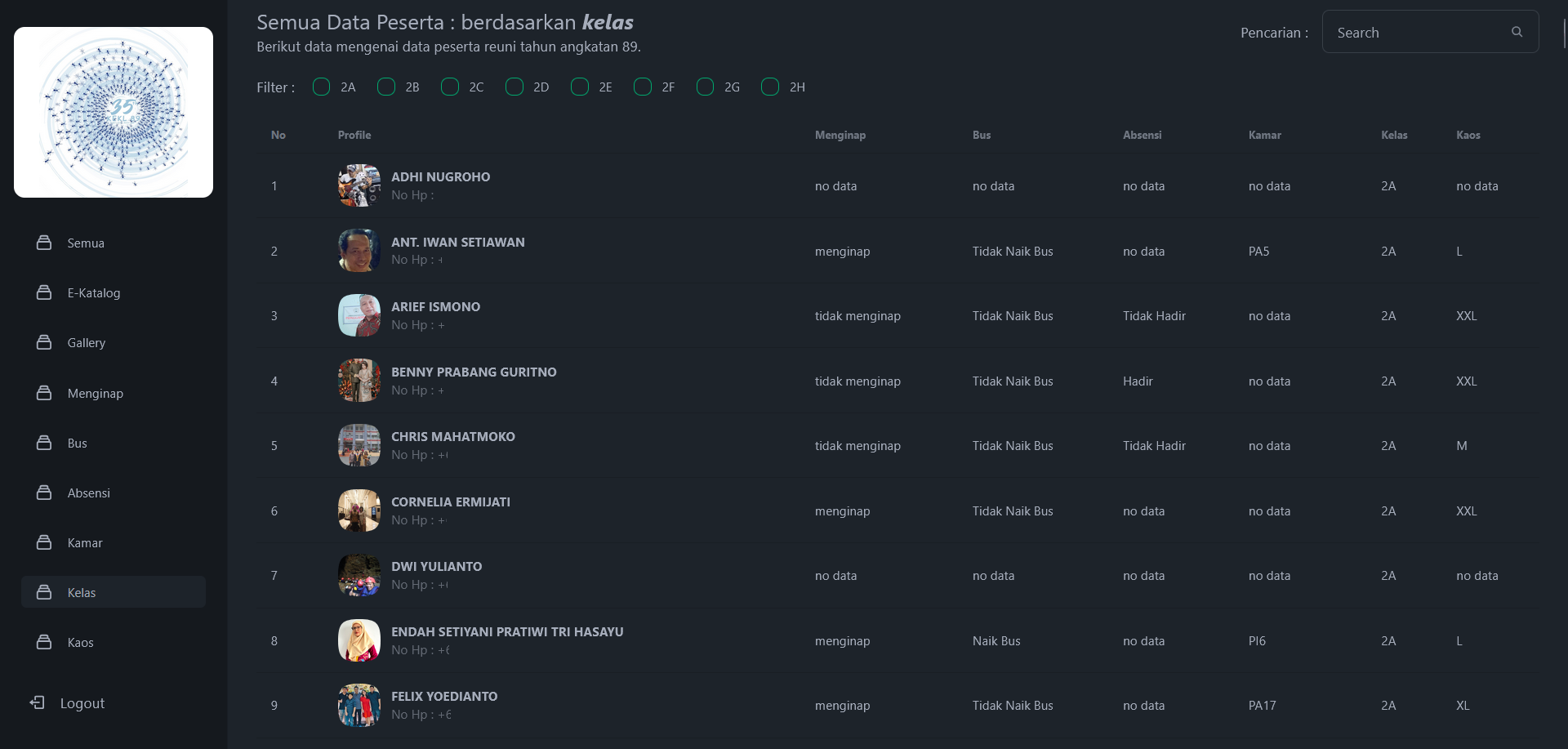Click the Kamar sidebar icon

click(x=44, y=542)
